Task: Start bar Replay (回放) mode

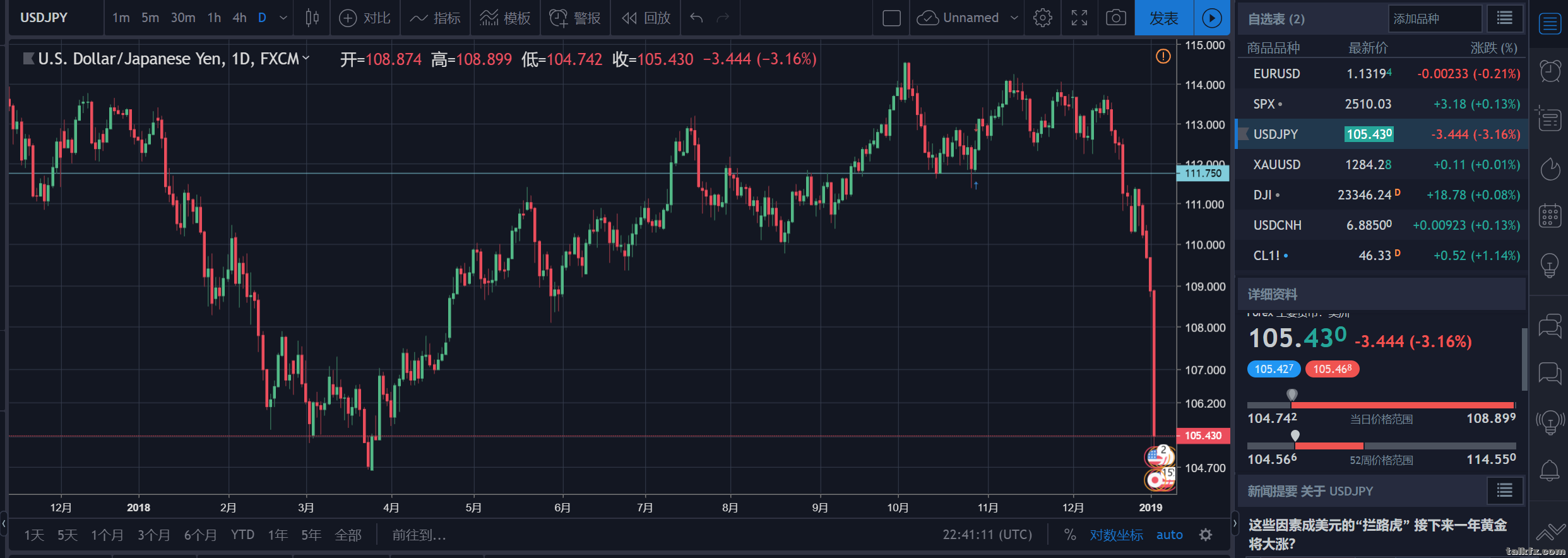Action: [x=646, y=18]
